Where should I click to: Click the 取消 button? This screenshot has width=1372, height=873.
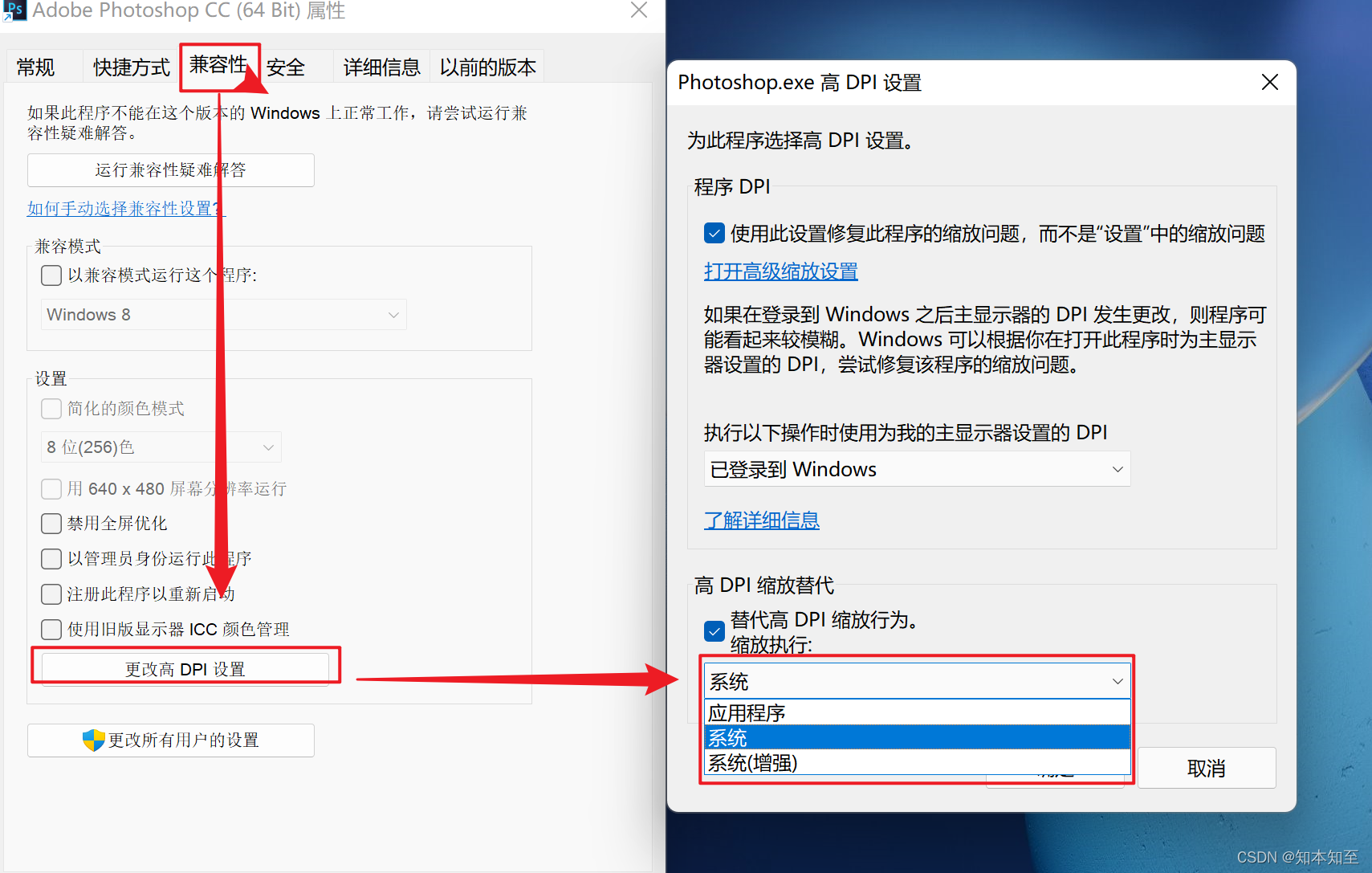[1207, 769]
